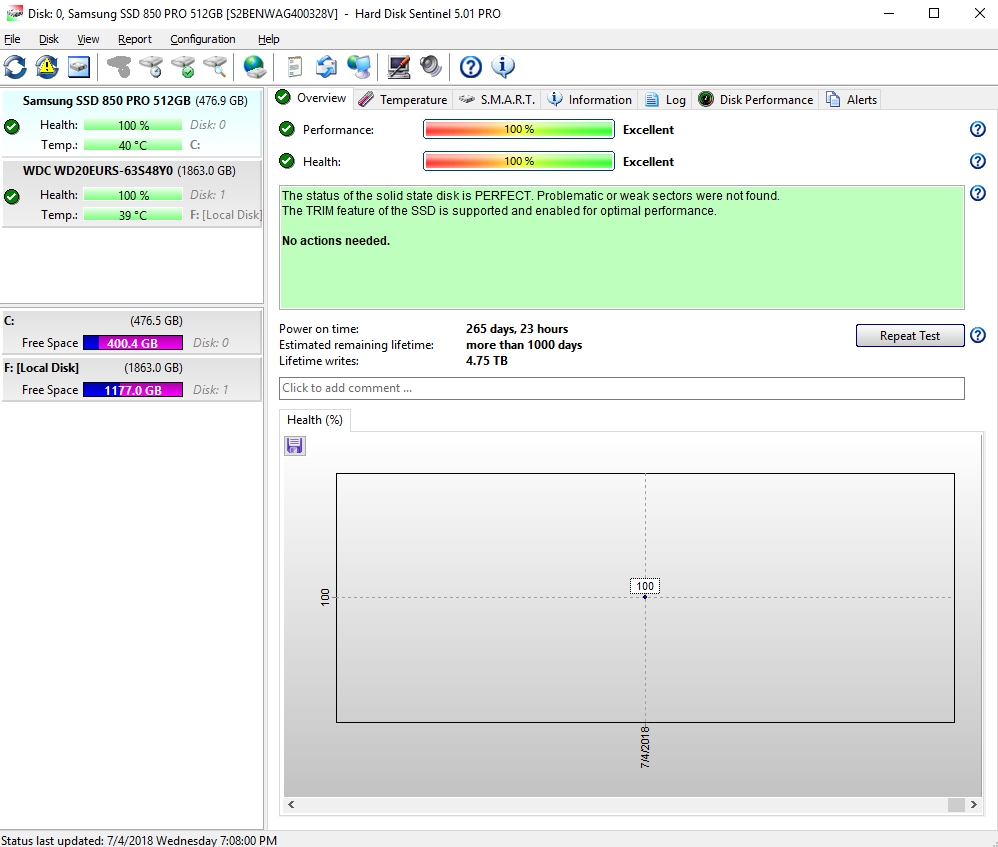
Task: Click the refresh disk status toolbar icon
Action: pyautogui.click(x=15, y=67)
